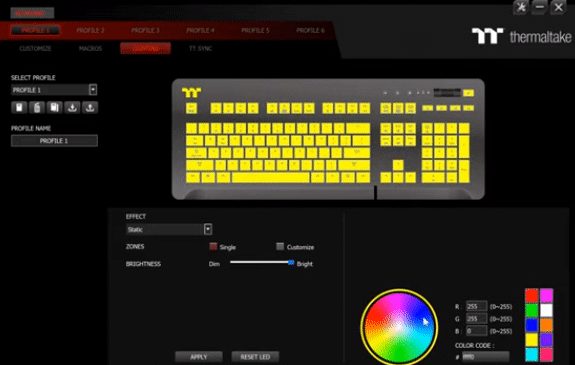575x365 pixels.
Task: Select the Single zone option
Action: coord(213,246)
